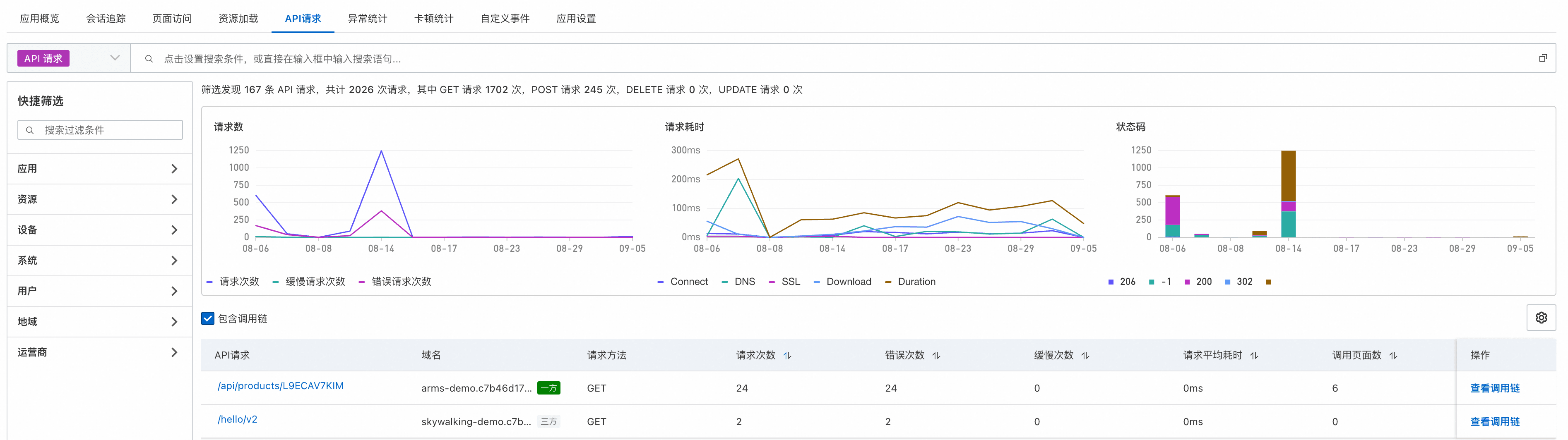Uncheck the 包含调用链 checkbox
Image resolution: width=1568 pixels, height=440 pixels.
click(207, 318)
